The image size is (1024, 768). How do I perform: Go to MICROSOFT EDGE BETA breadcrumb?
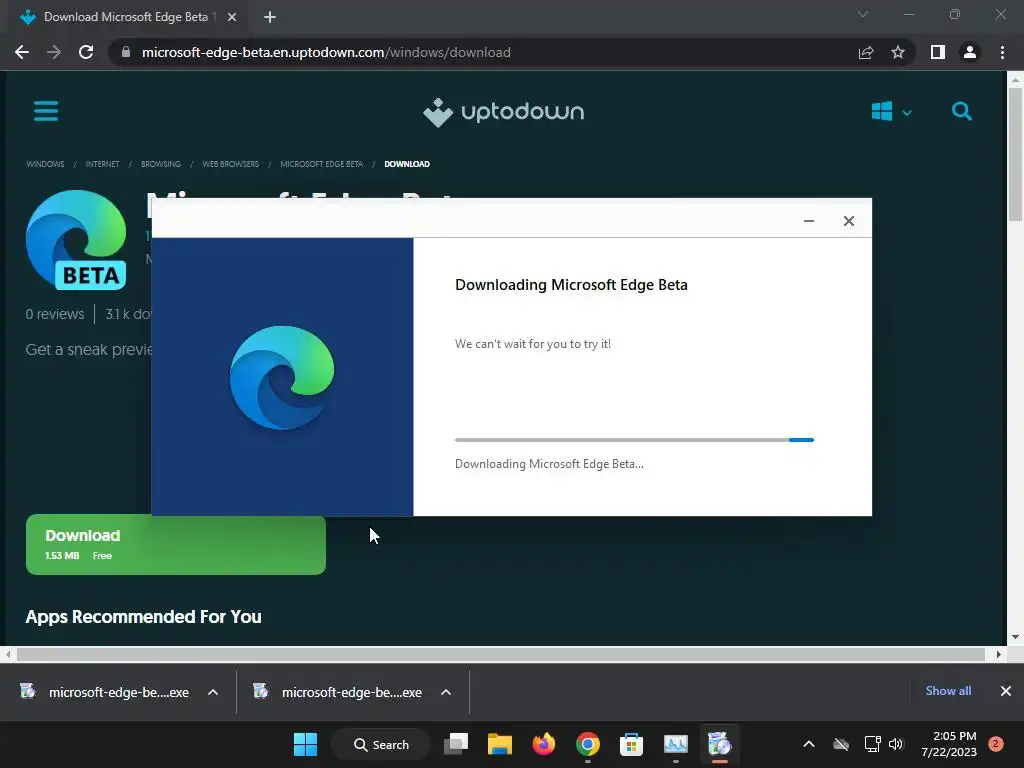coord(321,164)
